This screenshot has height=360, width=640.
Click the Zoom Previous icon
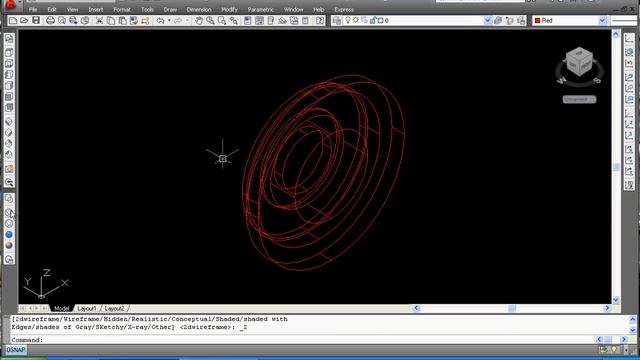pyautogui.click(x=233, y=20)
